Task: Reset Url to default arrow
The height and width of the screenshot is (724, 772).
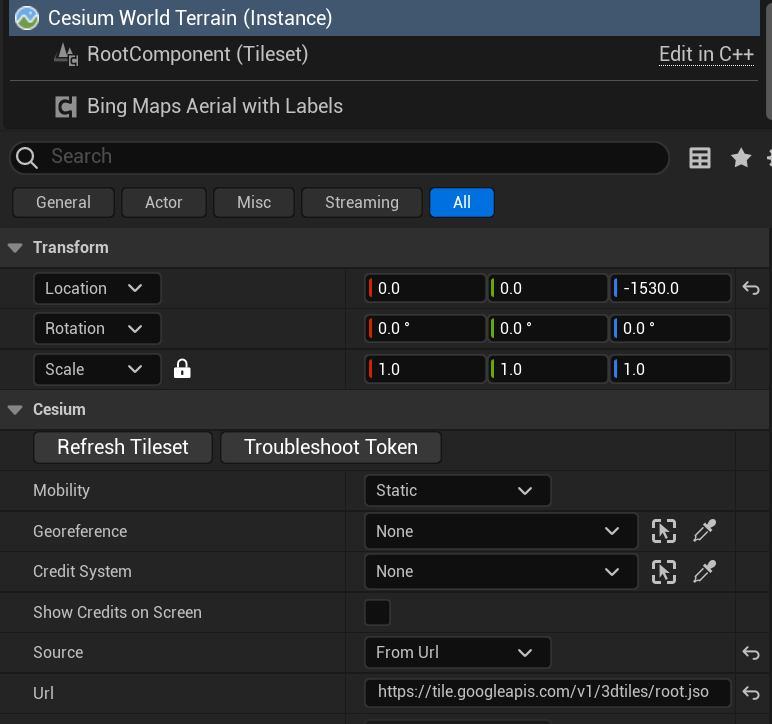Action: coord(751,693)
